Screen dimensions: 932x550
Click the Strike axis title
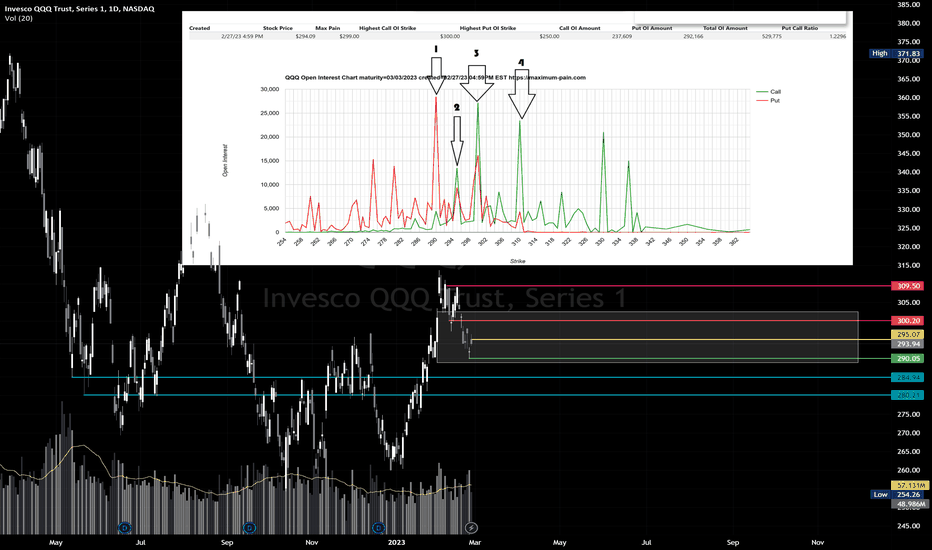coord(517,261)
